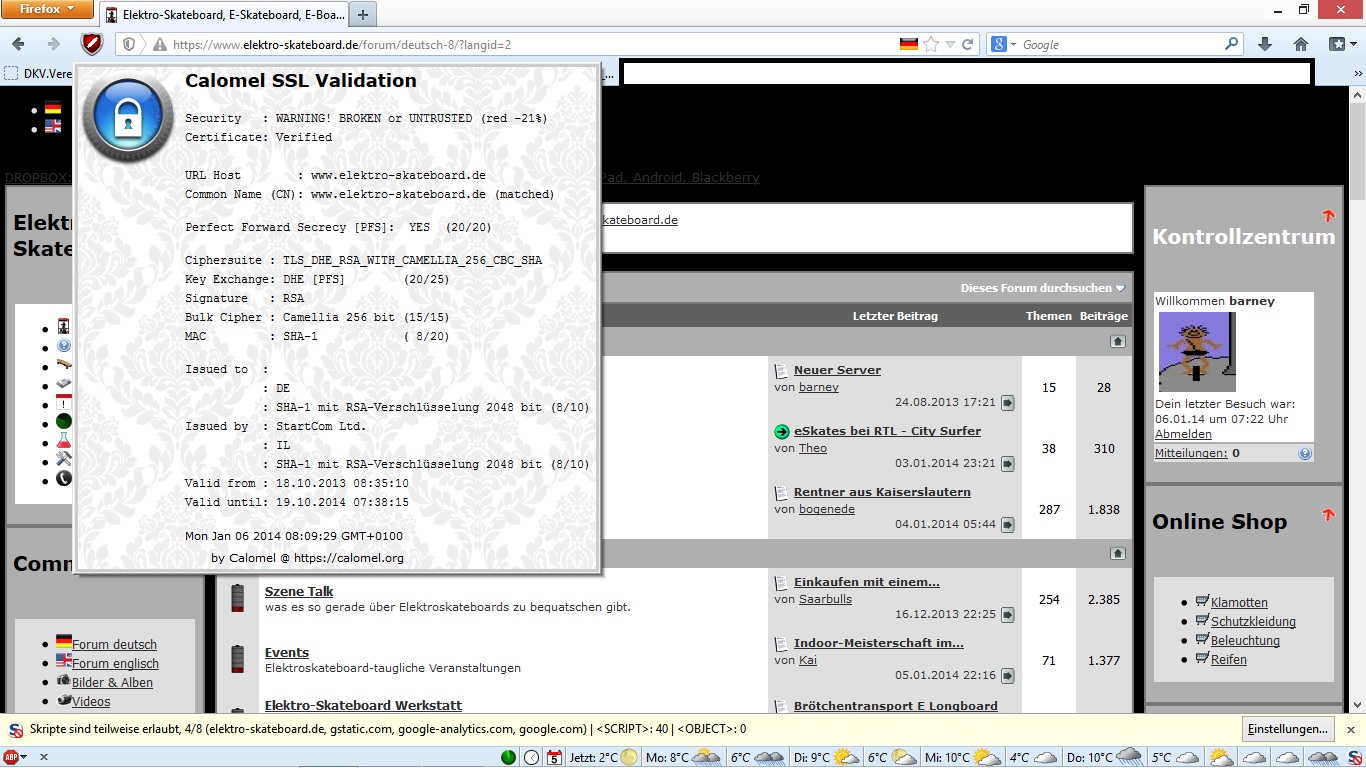Open the Google search engine selector
This screenshot has height=768, width=1366.
tap(1003, 44)
